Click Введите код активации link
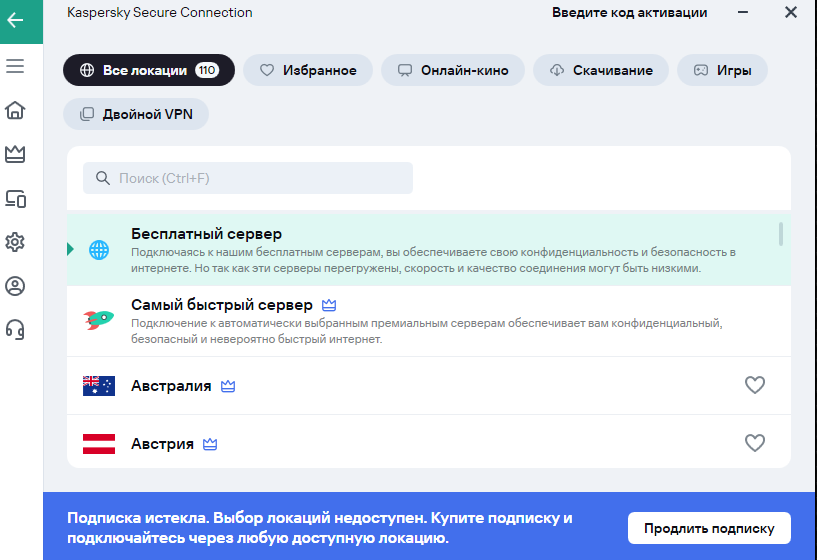817x560 pixels. pyautogui.click(x=629, y=13)
